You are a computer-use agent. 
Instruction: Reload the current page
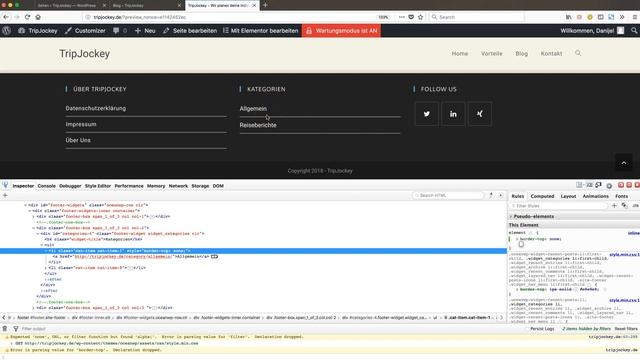click(x=27, y=17)
